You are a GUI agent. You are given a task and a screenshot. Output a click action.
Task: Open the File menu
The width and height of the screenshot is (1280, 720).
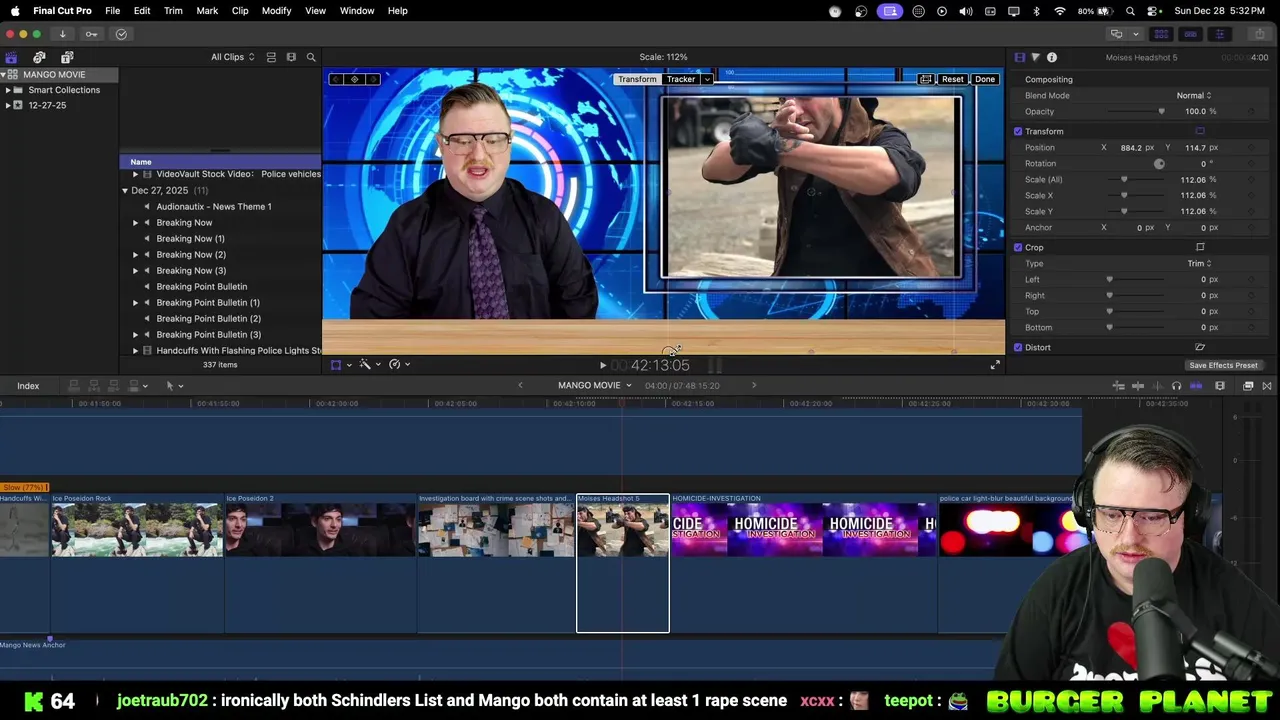pyautogui.click(x=113, y=11)
